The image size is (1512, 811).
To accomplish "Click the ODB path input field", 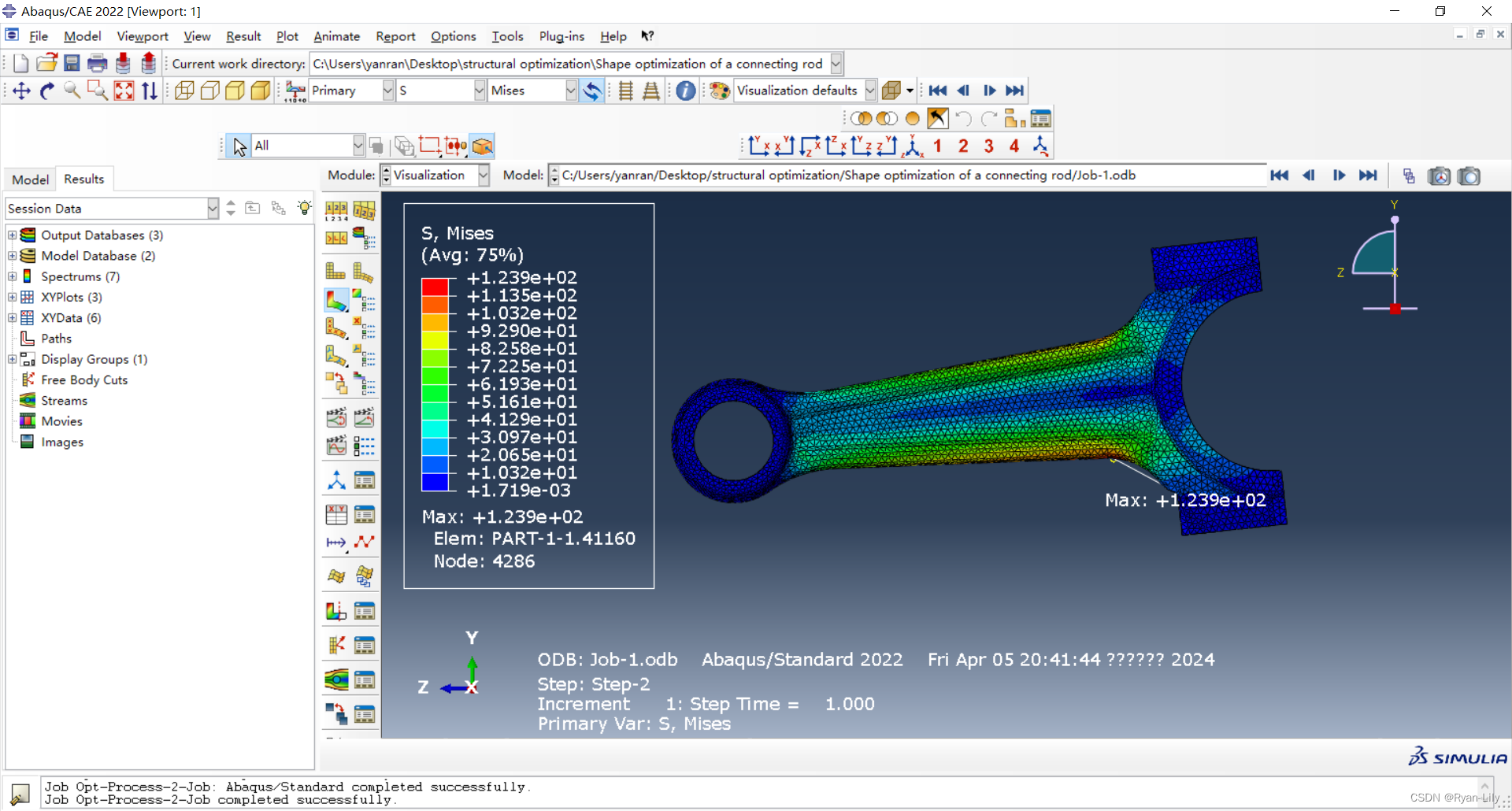I will 913,175.
